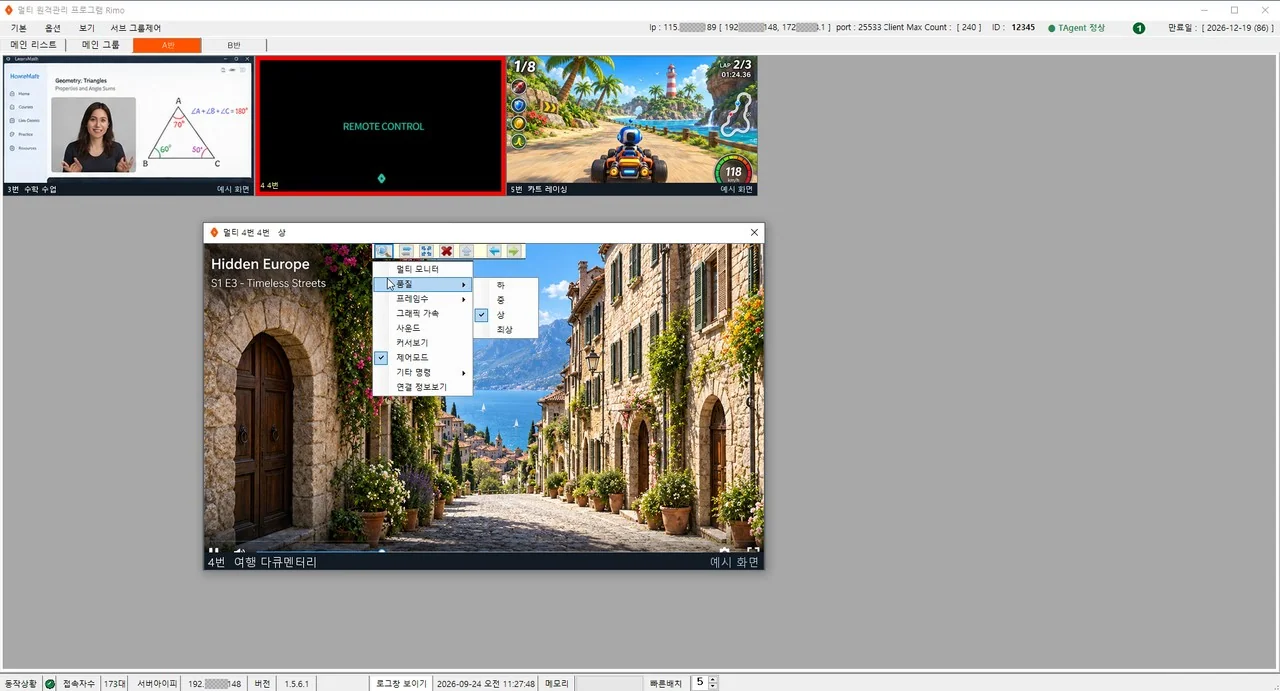The height and width of the screenshot is (691, 1280).
Task: Click the video fullscreen icon in popup
Action: [753, 550]
